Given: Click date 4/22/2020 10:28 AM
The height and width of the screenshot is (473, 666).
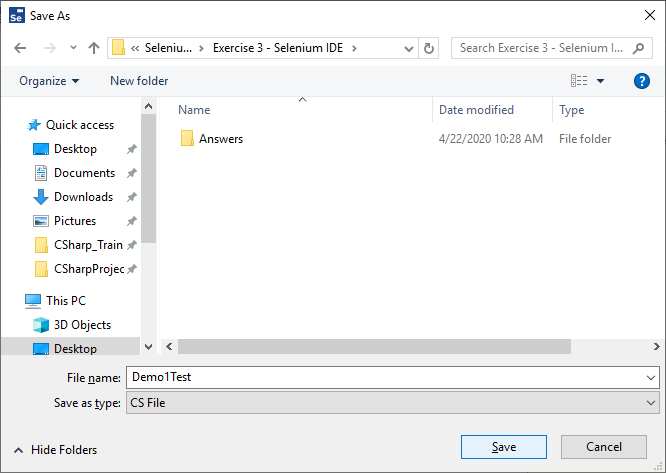Looking at the screenshot, I should click(x=491, y=139).
